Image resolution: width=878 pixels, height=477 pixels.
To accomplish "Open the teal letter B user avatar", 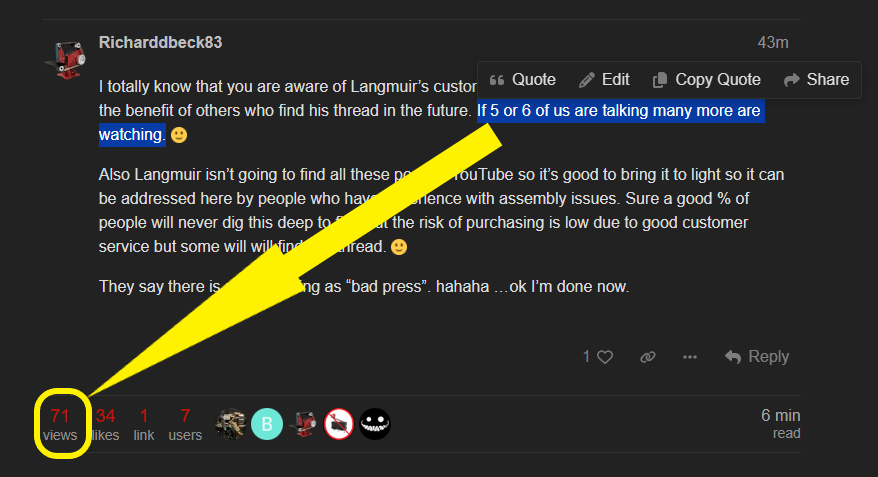I will pyautogui.click(x=267, y=424).
